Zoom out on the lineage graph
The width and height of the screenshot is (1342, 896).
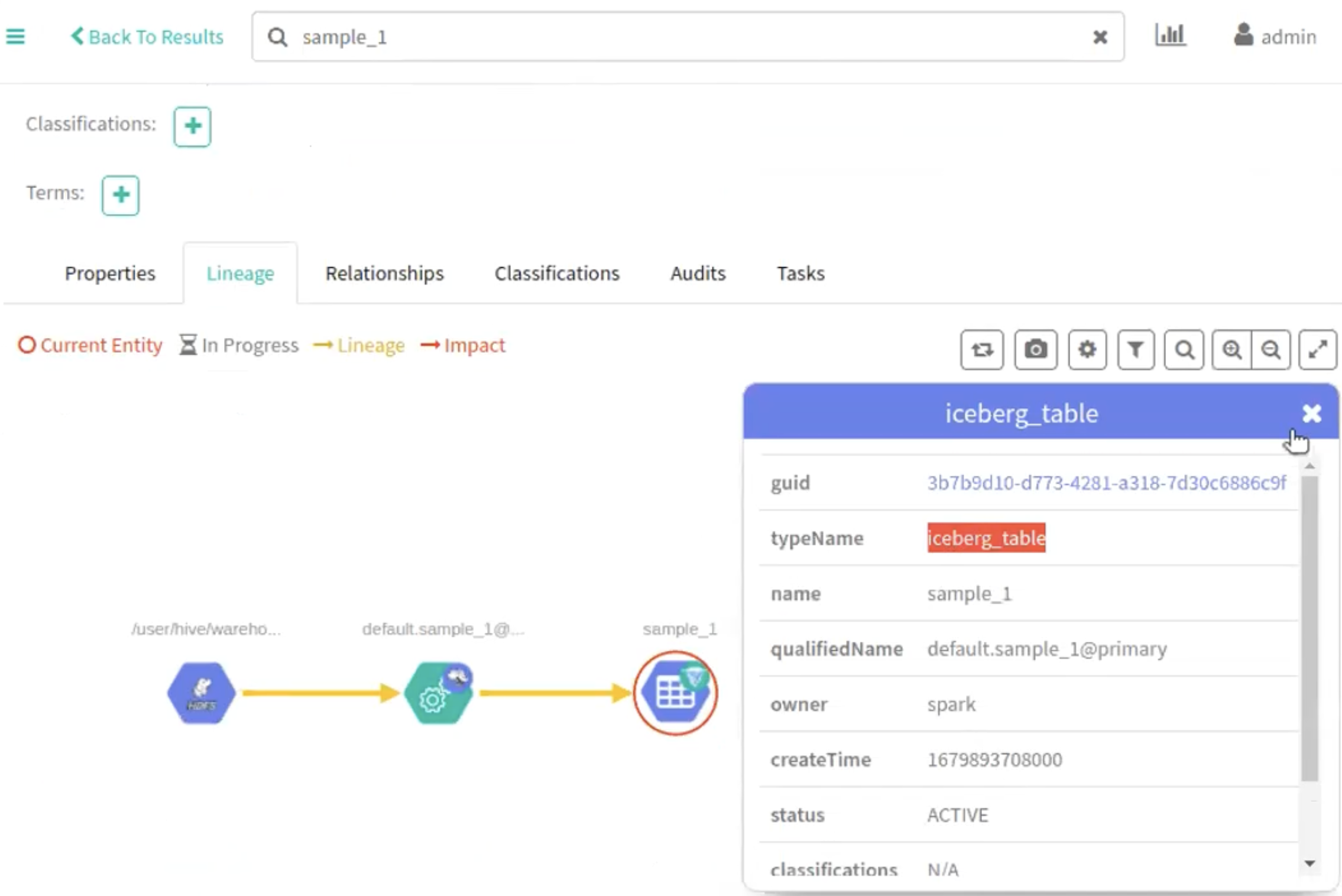[x=1270, y=350]
